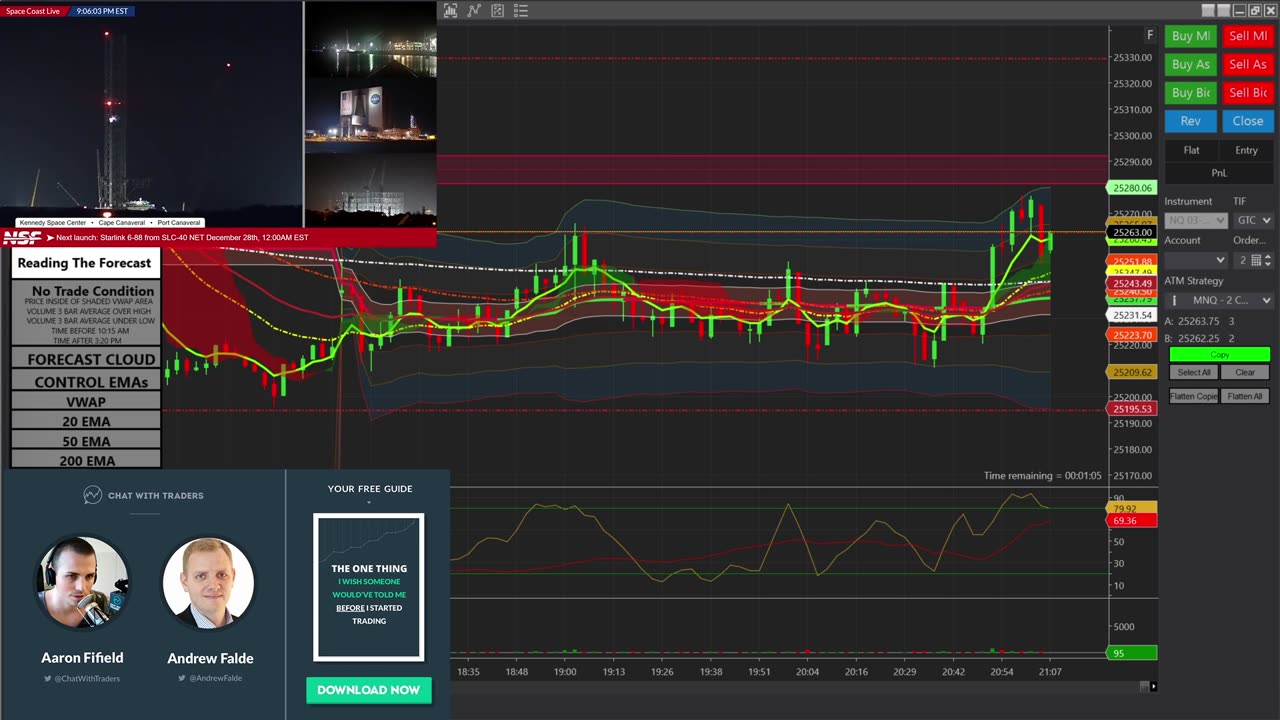Click the VWAP legend row
The width and height of the screenshot is (1280, 720).
click(86, 401)
